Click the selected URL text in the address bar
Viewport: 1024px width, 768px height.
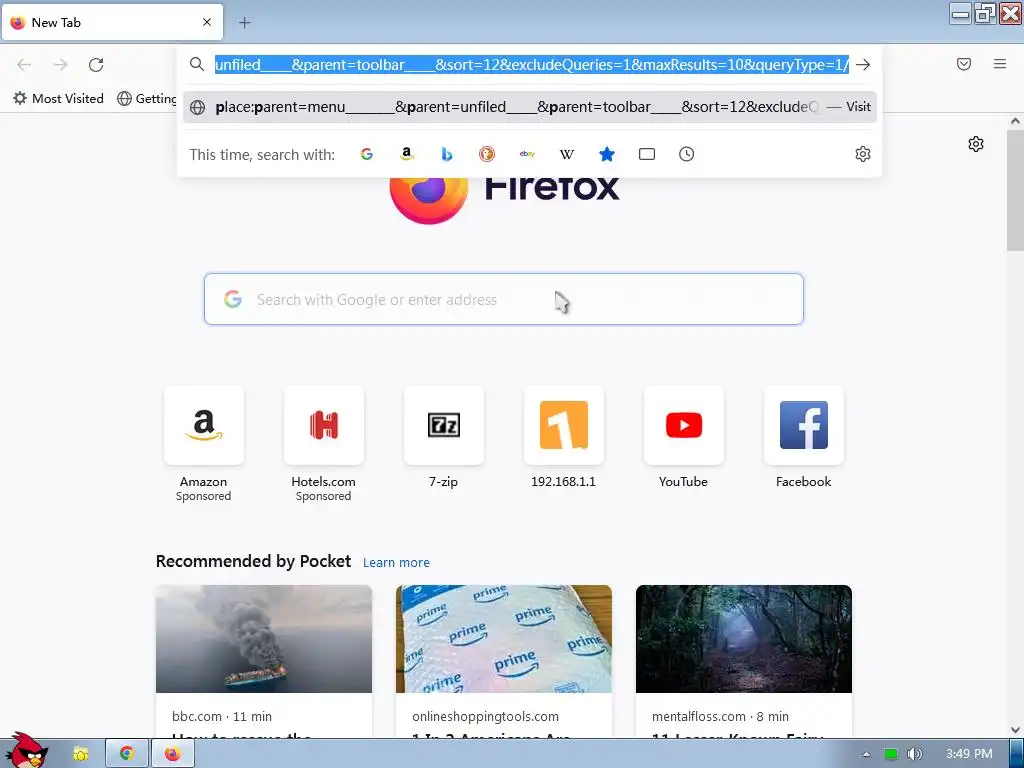[532, 65]
